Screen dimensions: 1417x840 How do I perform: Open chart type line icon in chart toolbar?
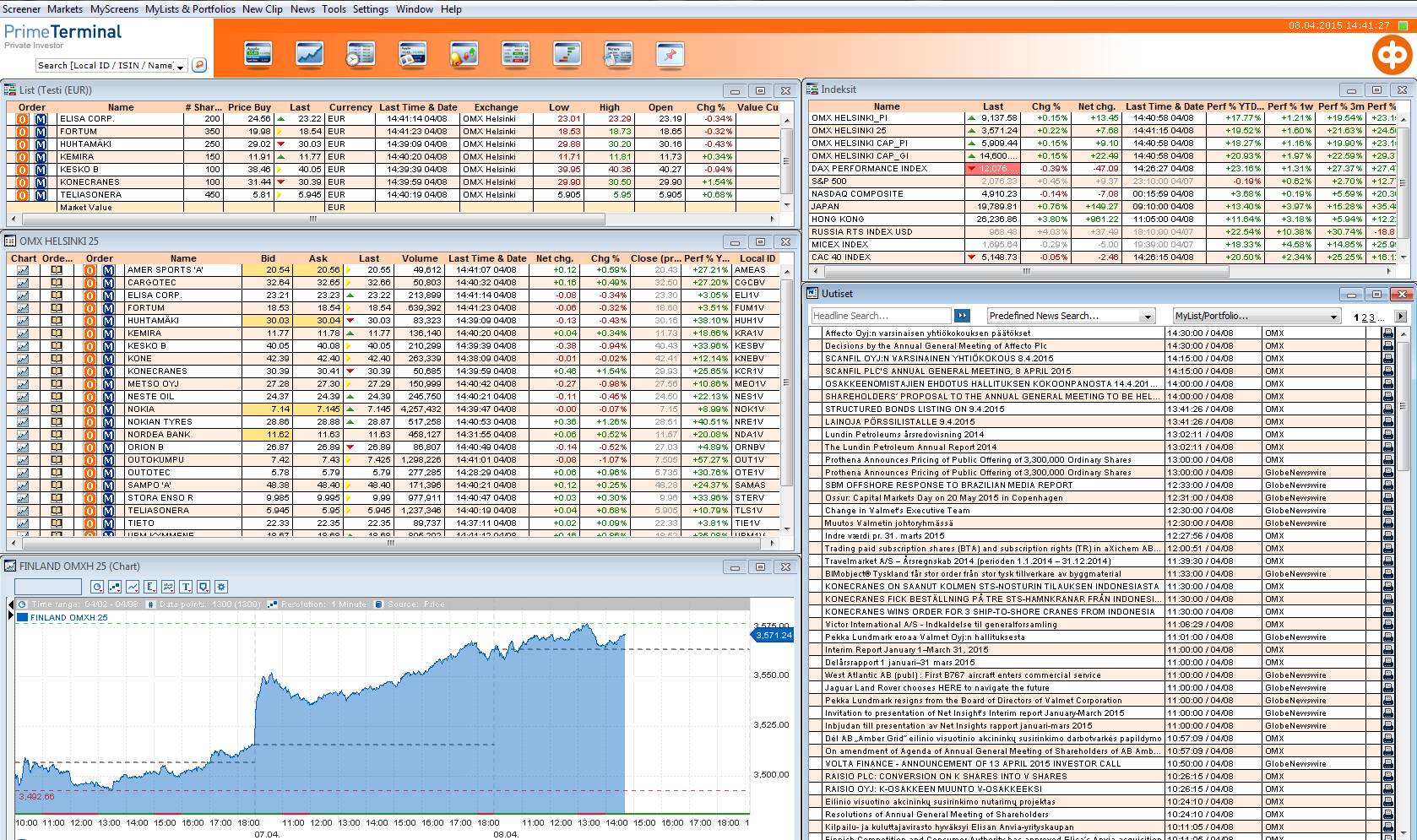point(133,587)
